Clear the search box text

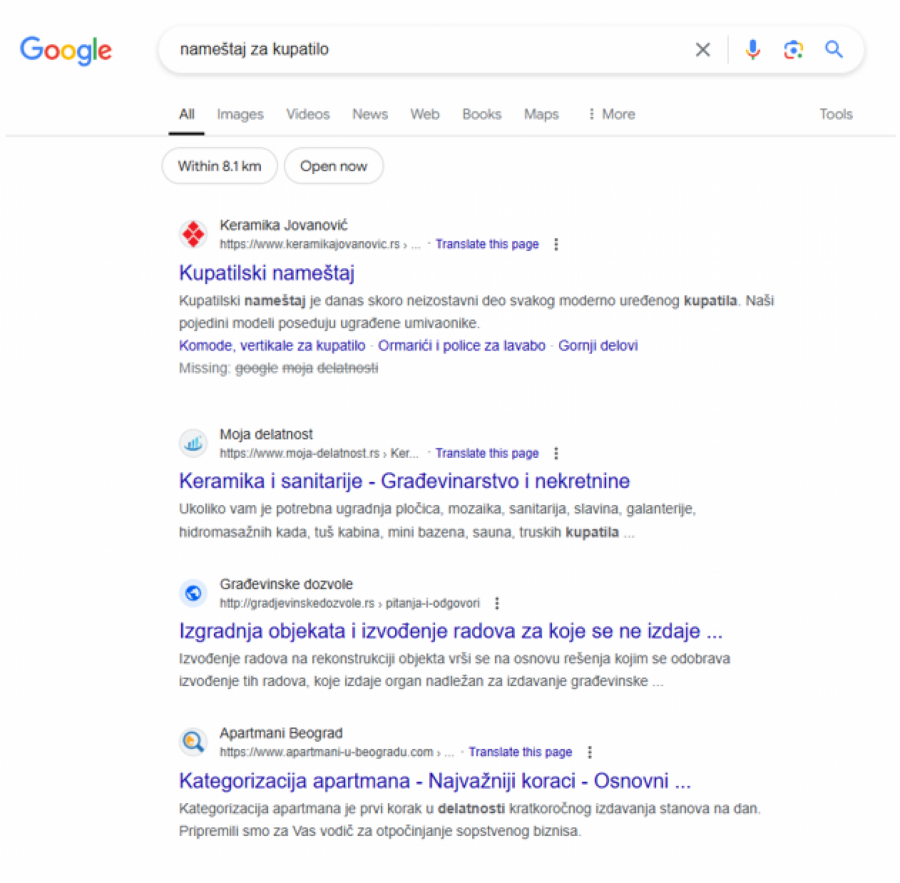[x=703, y=50]
